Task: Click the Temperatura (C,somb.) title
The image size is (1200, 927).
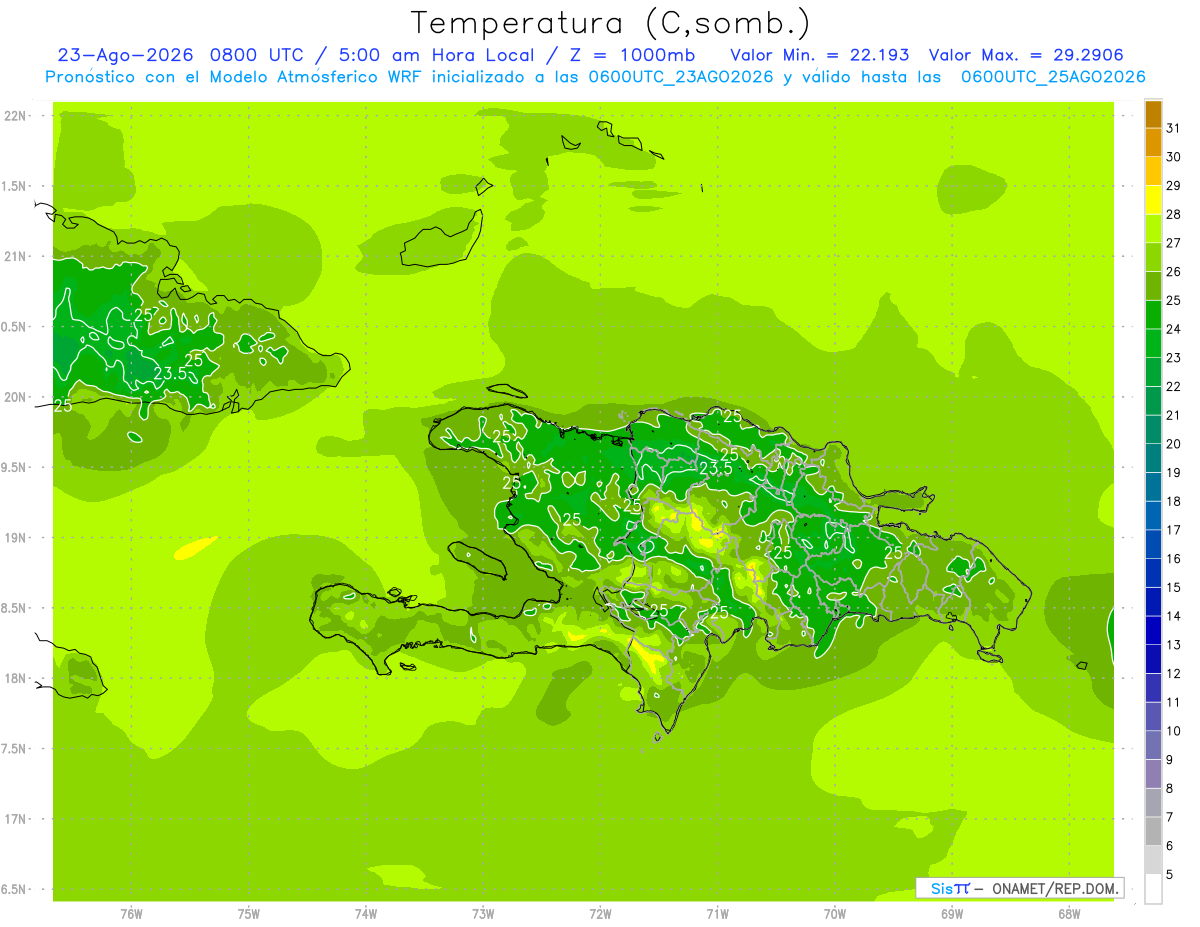Action: click(x=611, y=22)
